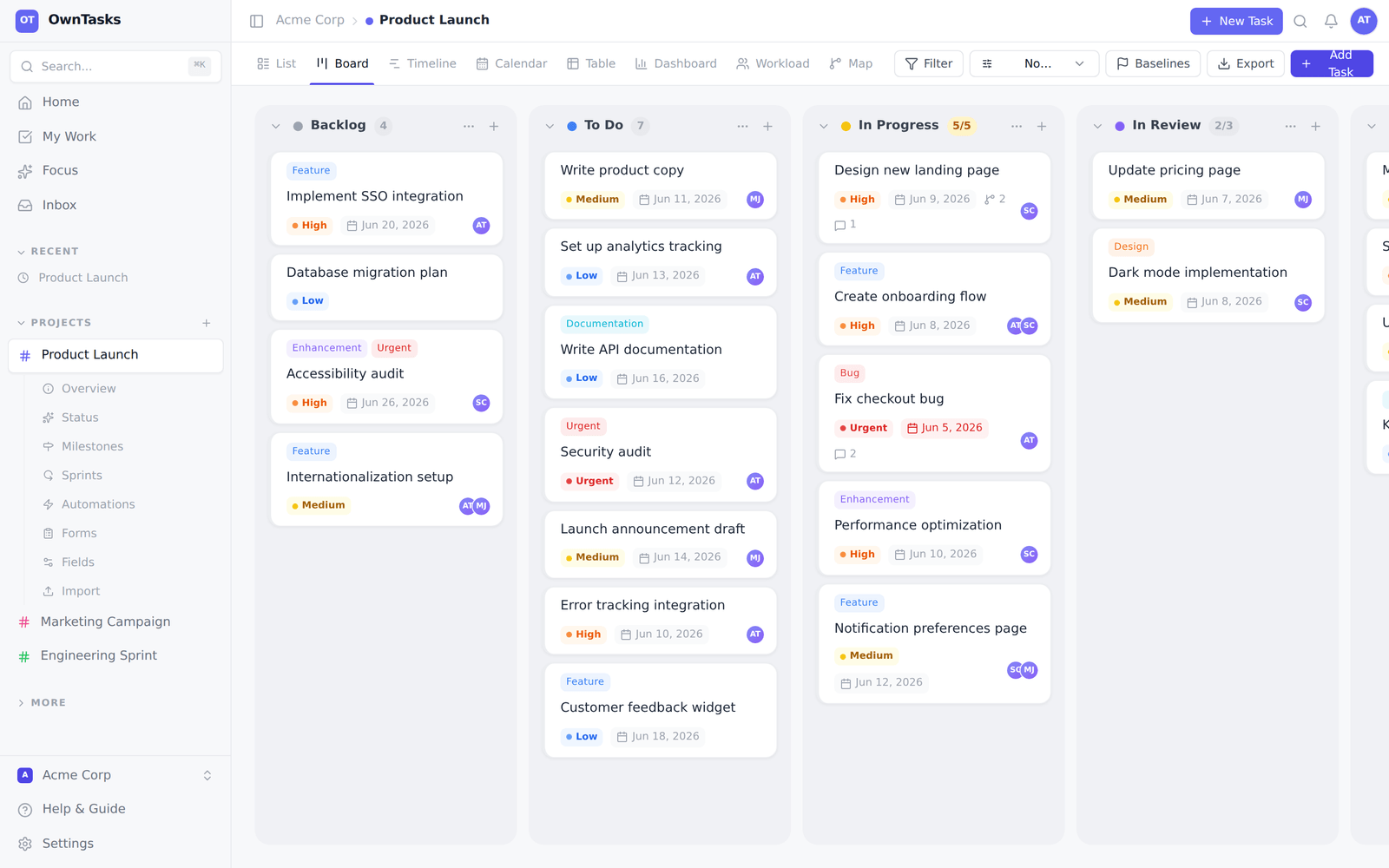The height and width of the screenshot is (868, 1389).
Task: Open Help & Guide
Action: (115, 809)
